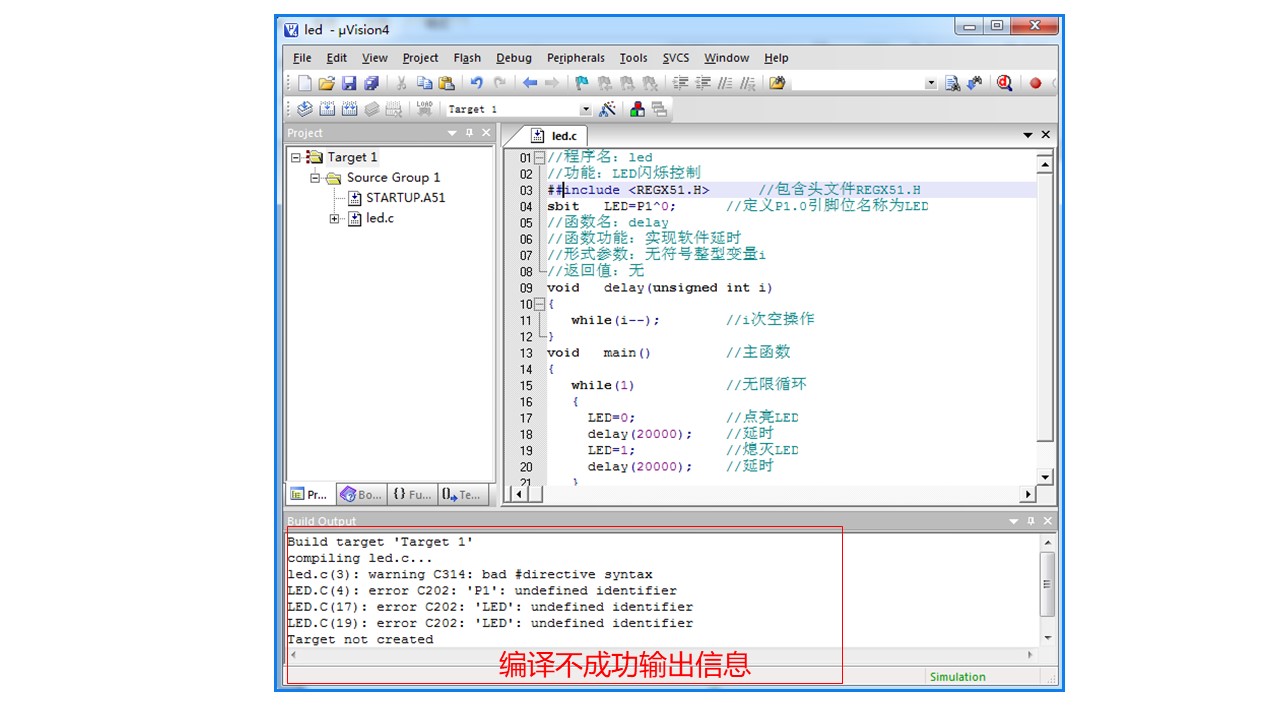
Task: Close the Project panel
Action: [x=486, y=133]
